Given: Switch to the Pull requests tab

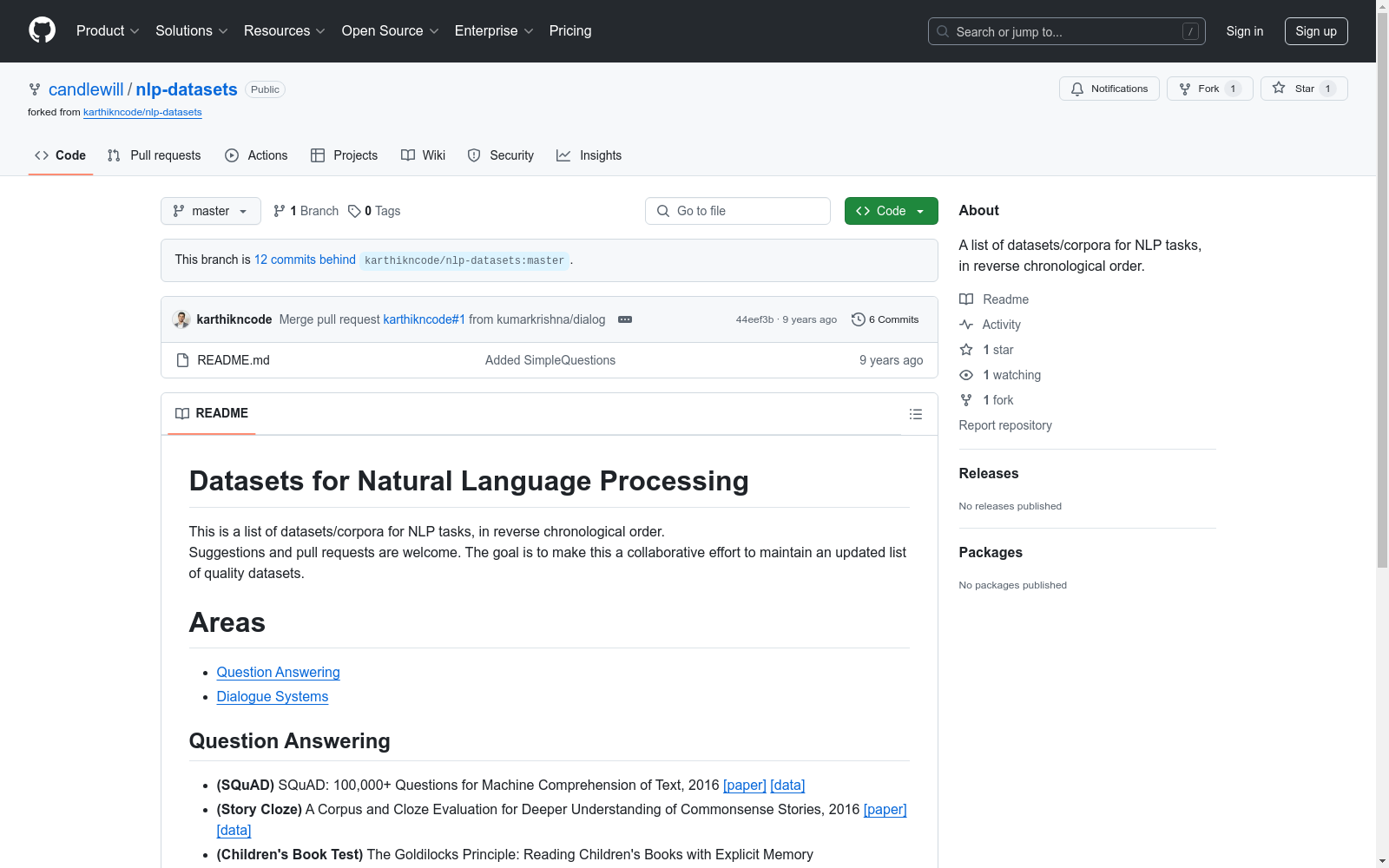Looking at the screenshot, I should [x=155, y=155].
